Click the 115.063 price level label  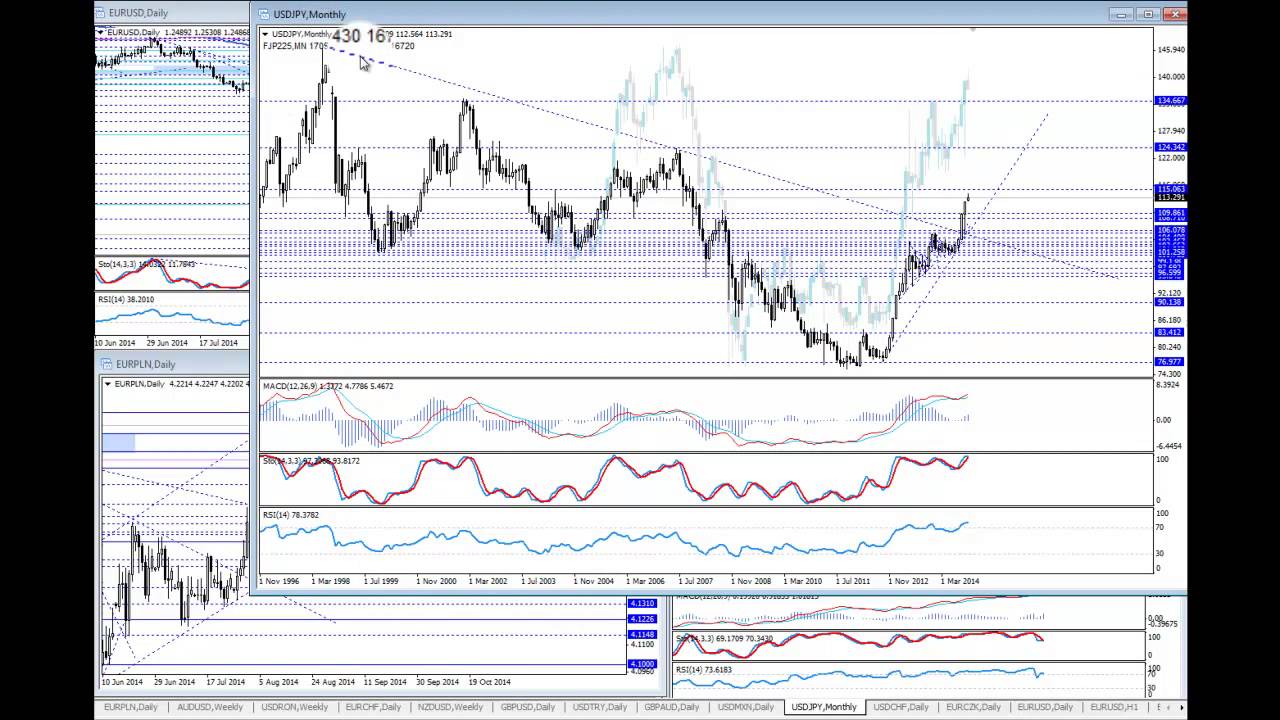pos(1170,189)
